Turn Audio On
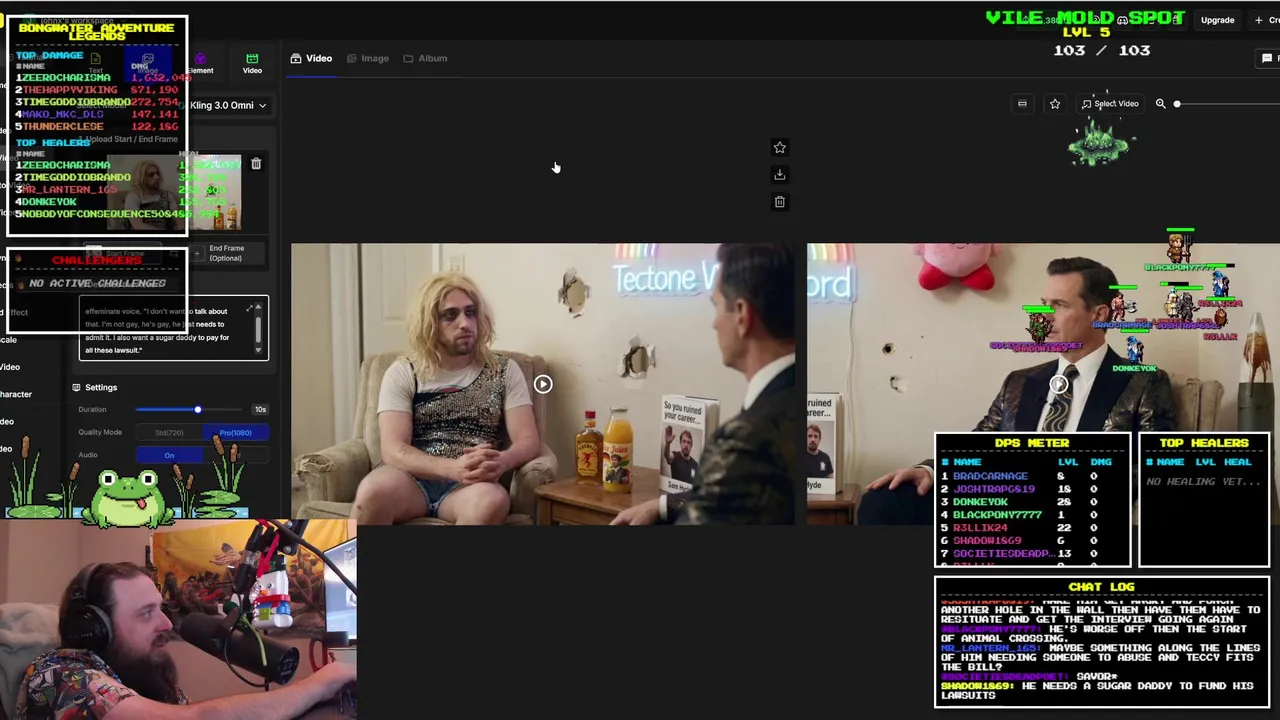 pos(169,455)
